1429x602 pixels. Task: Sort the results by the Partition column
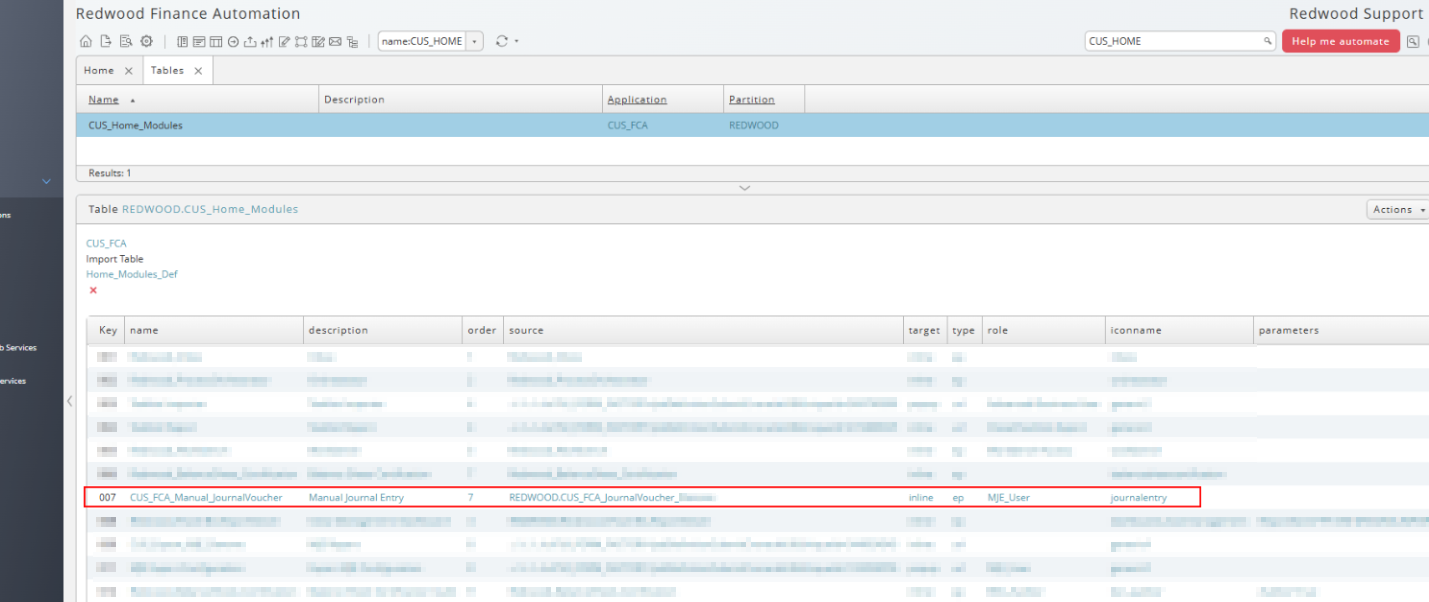point(752,100)
